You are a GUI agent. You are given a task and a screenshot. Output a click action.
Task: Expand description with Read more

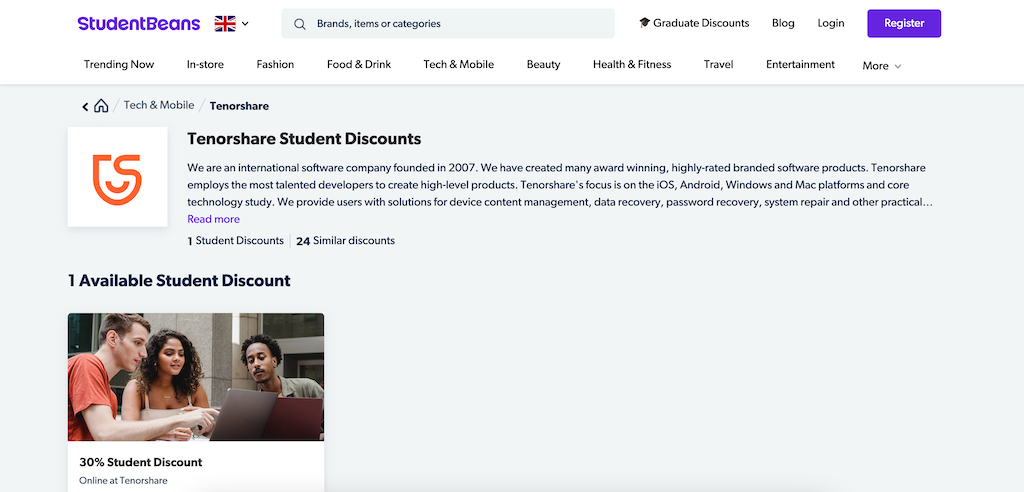click(213, 219)
